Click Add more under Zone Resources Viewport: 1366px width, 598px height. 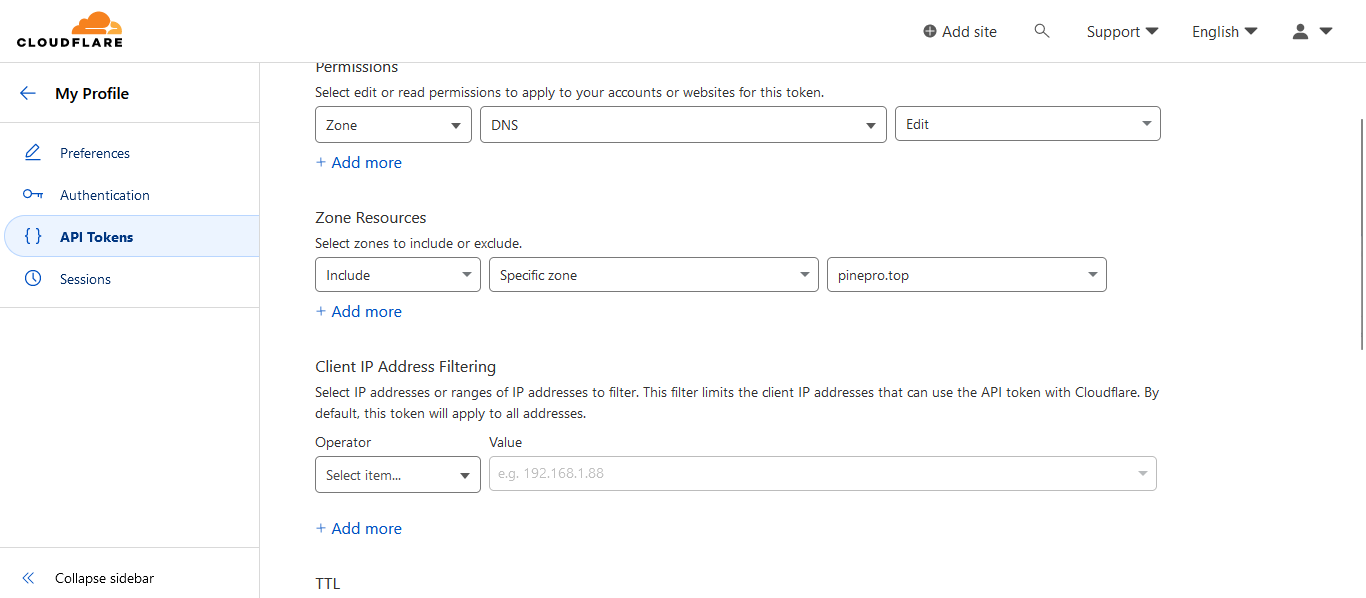click(x=359, y=311)
